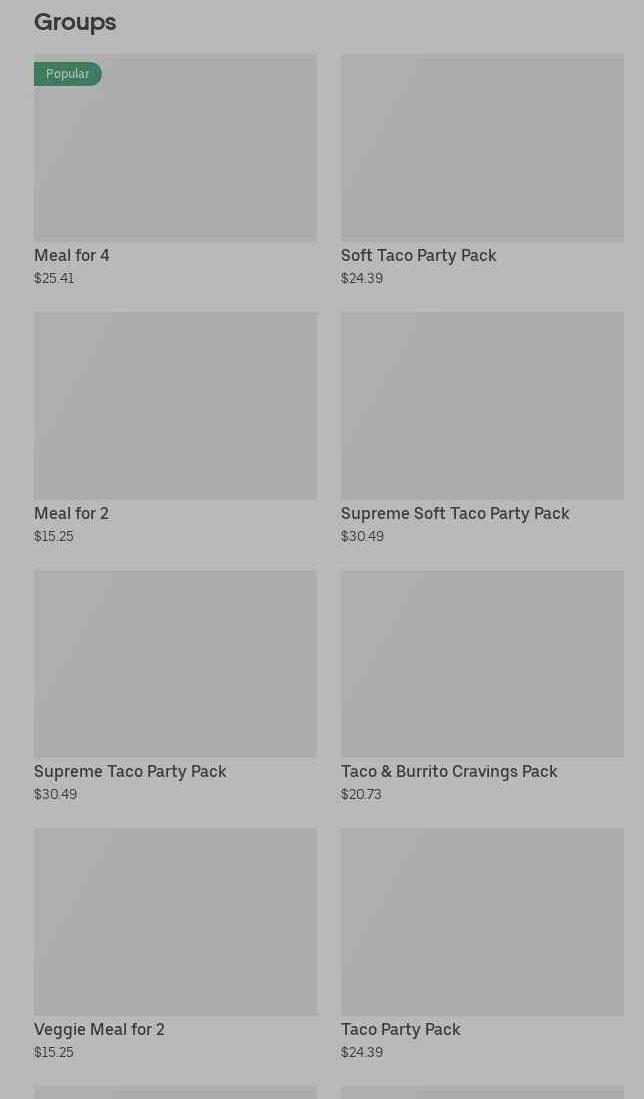Click the Soft Taco Party Pack name
The height and width of the screenshot is (1099, 644).
pyautogui.click(x=418, y=256)
